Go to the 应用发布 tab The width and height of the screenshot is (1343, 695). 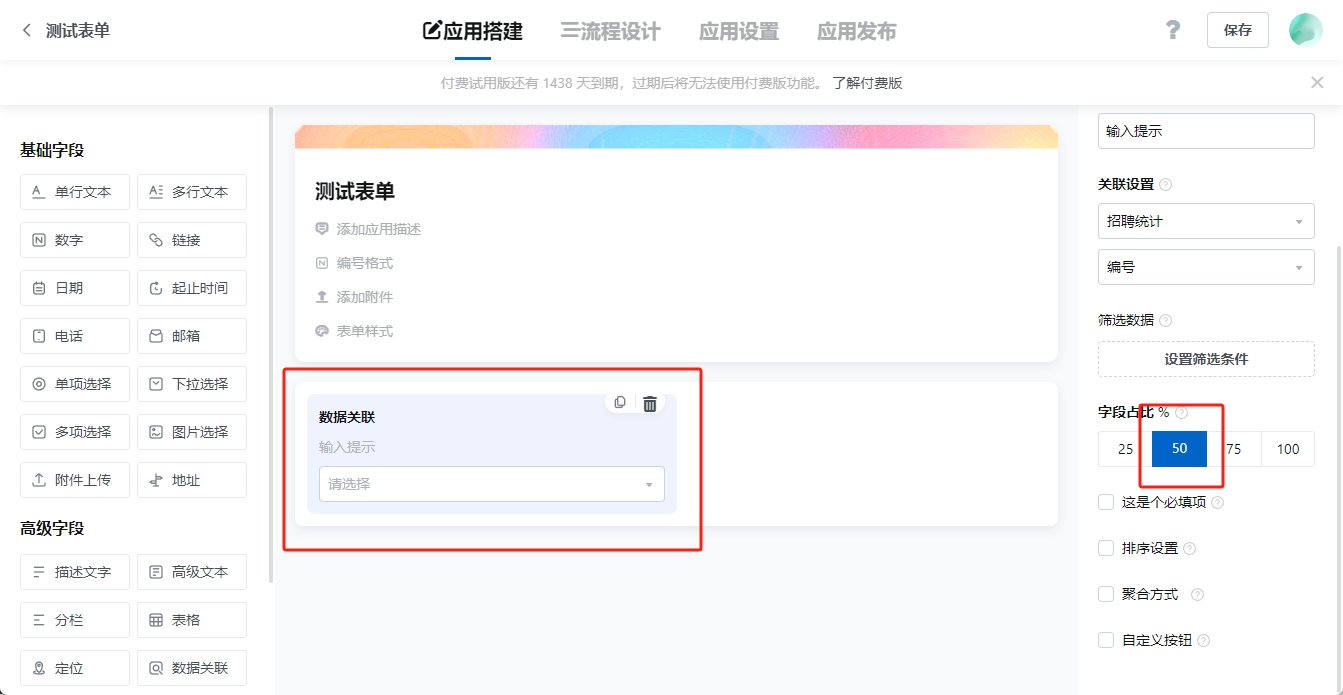coord(856,31)
